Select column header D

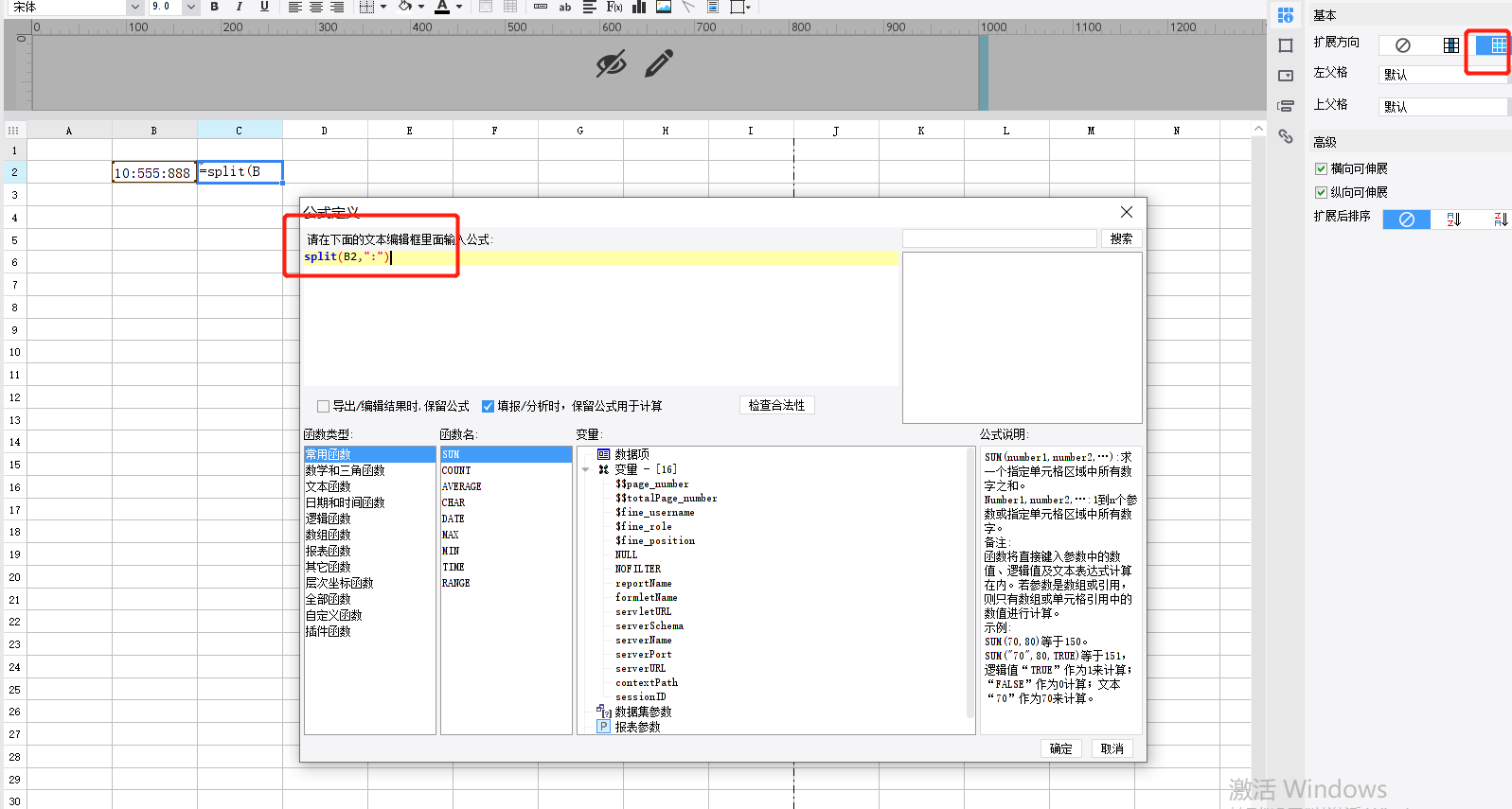click(325, 131)
